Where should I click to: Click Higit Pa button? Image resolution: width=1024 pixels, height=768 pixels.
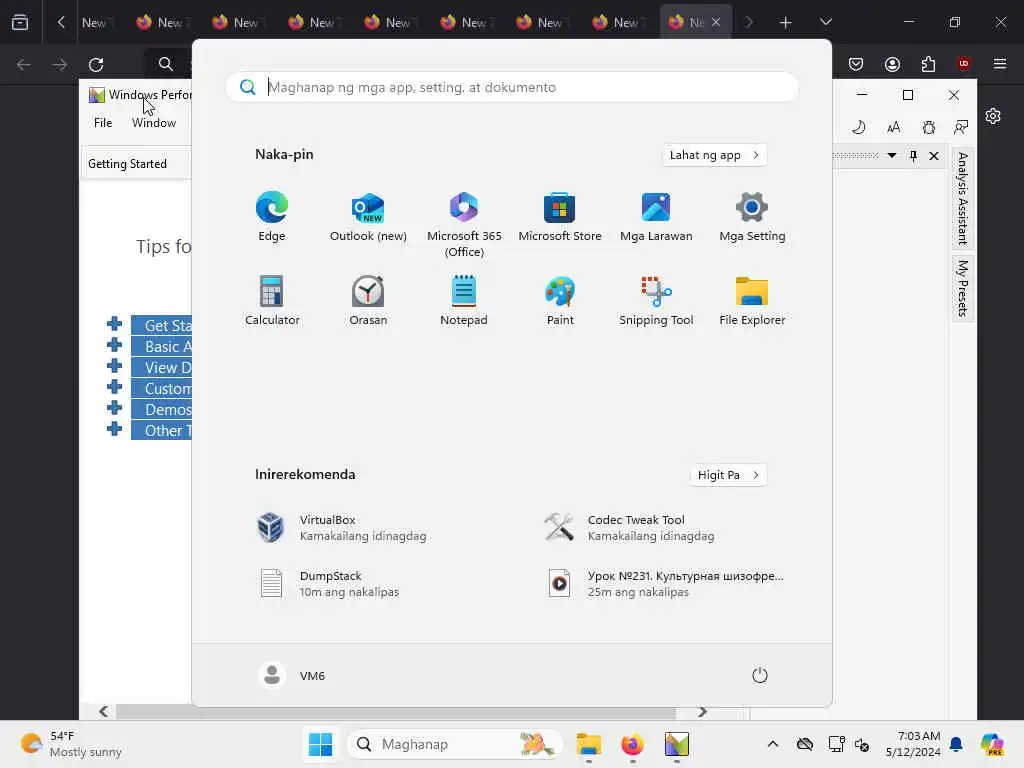(x=728, y=475)
